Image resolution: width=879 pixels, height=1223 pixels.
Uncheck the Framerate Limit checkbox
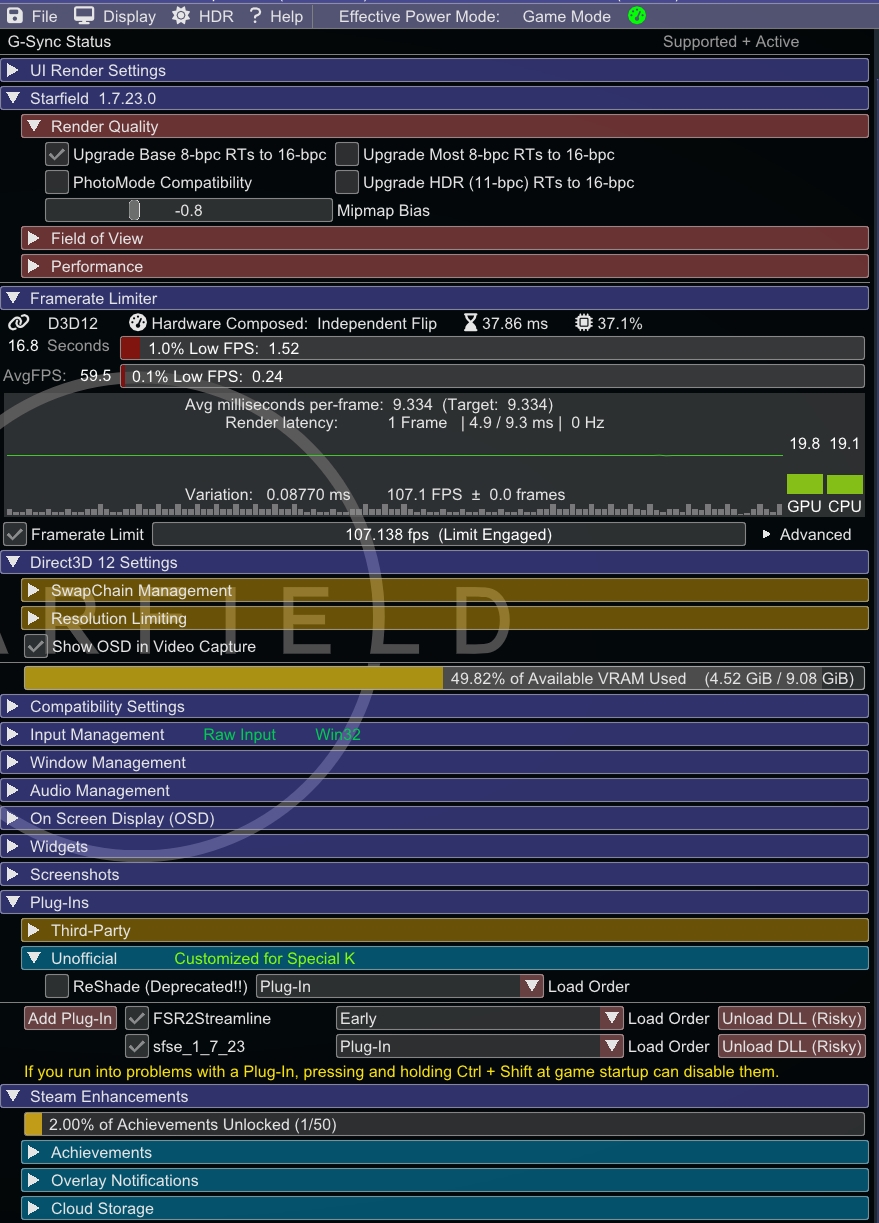(15, 535)
